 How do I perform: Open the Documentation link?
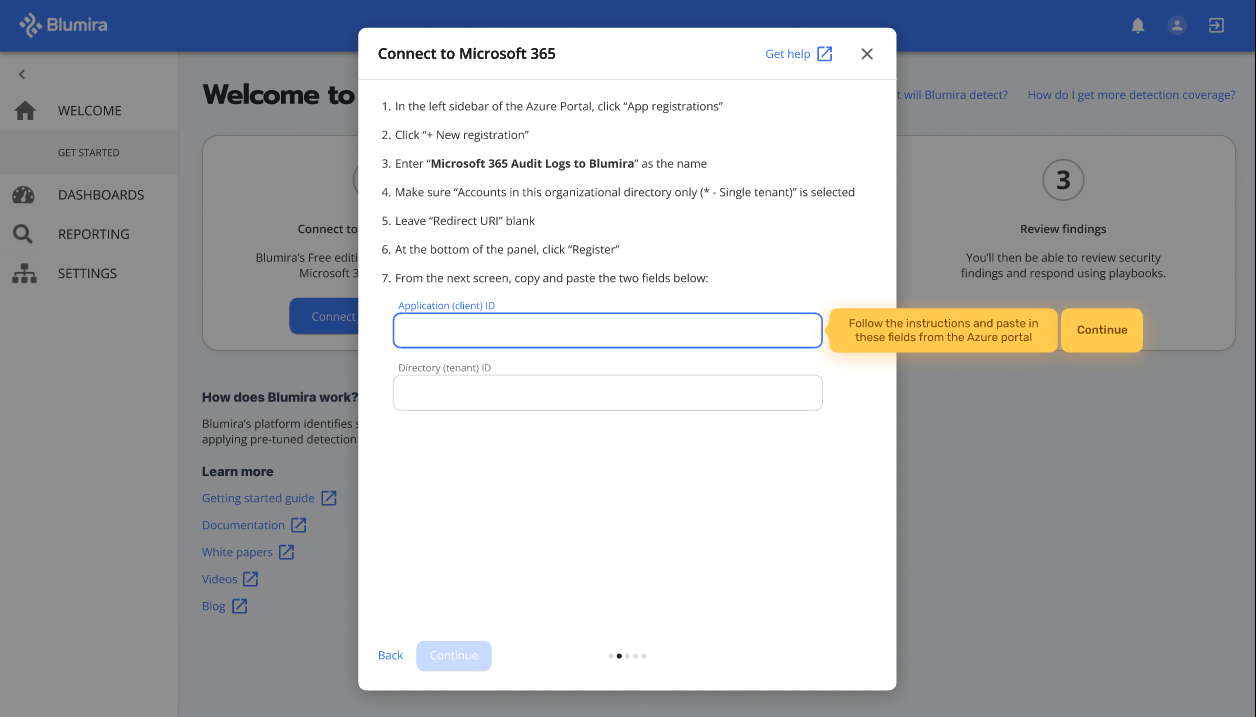coord(243,525)
